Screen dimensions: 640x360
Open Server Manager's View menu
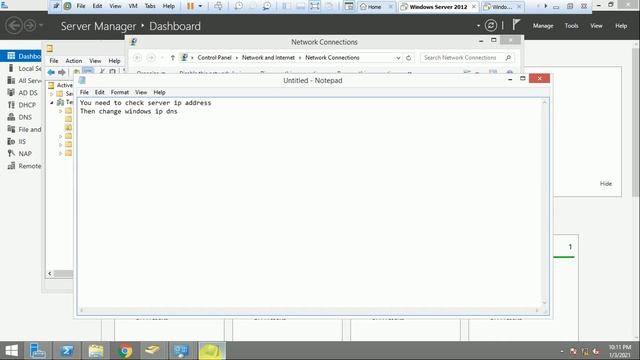point(596,26)
